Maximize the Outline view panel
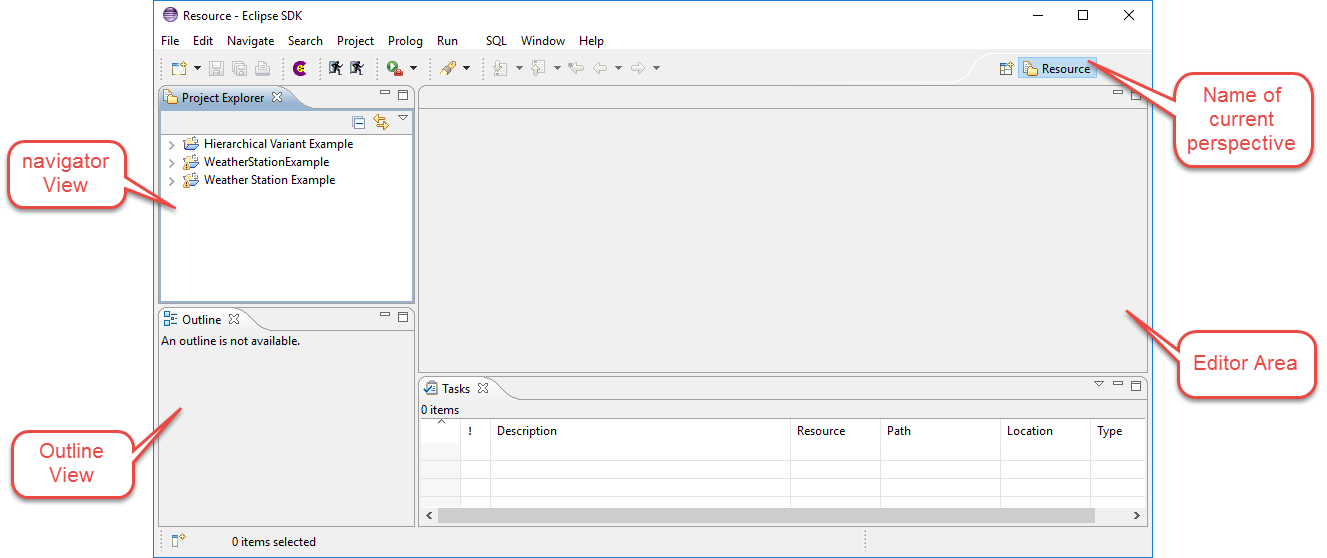Image resolution: width=1327 pixels, height=558 pixels. tap(403, 316)
